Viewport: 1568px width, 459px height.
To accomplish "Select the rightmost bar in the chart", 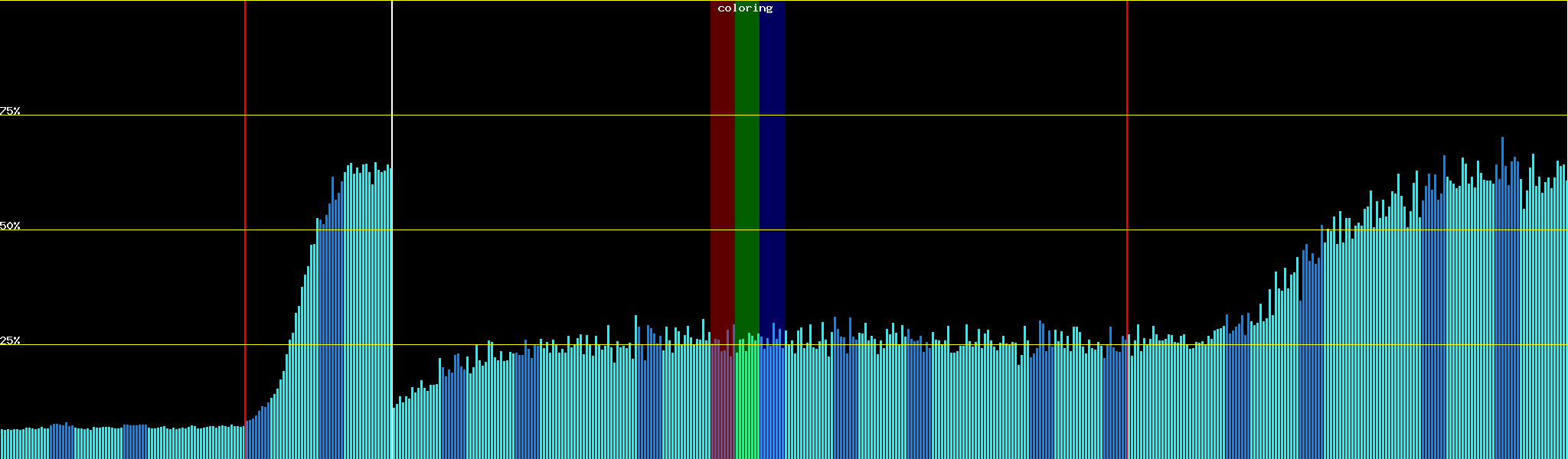I will pos(1566,321).
